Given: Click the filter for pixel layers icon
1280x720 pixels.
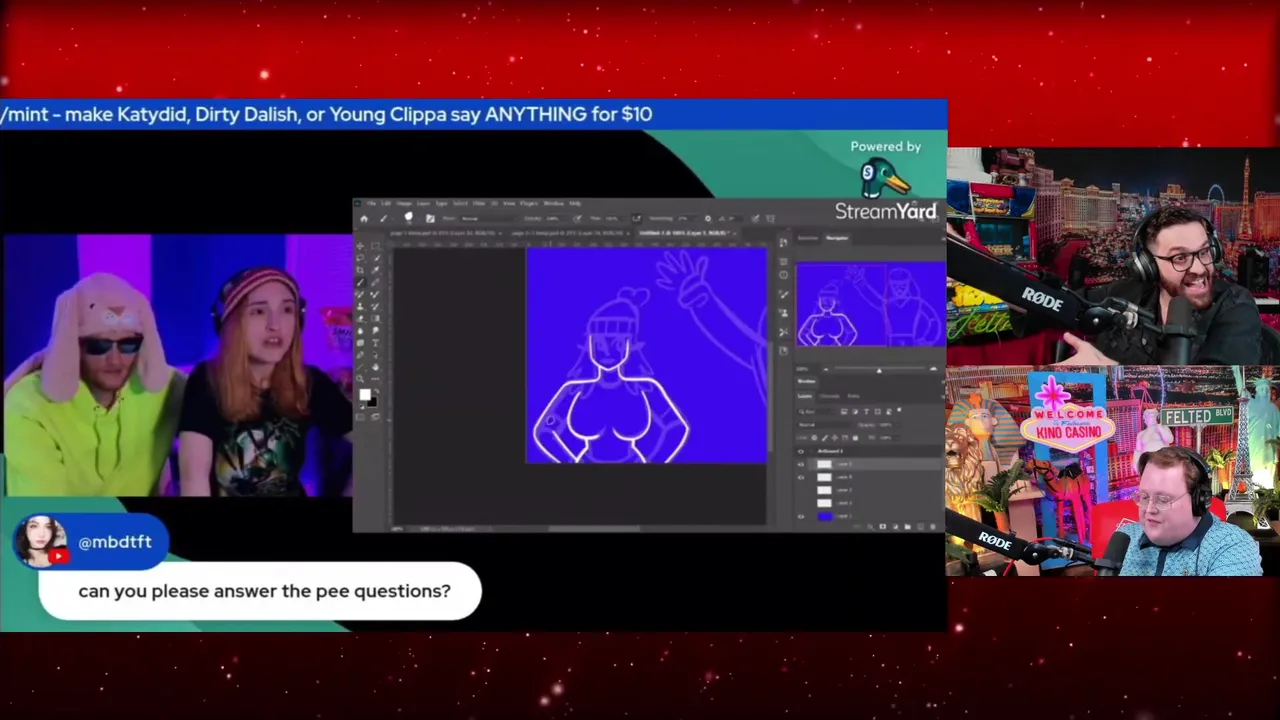Looking at the screenshot, I should [x=844, y=412].
